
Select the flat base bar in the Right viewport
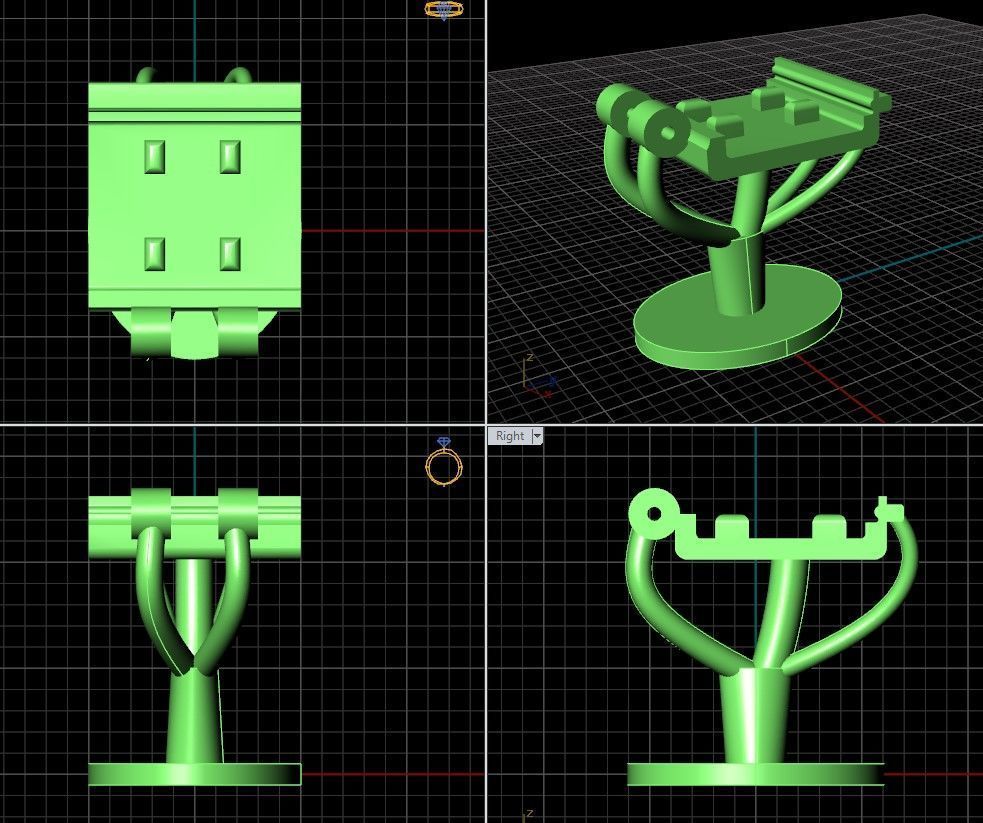pos(755,774)
